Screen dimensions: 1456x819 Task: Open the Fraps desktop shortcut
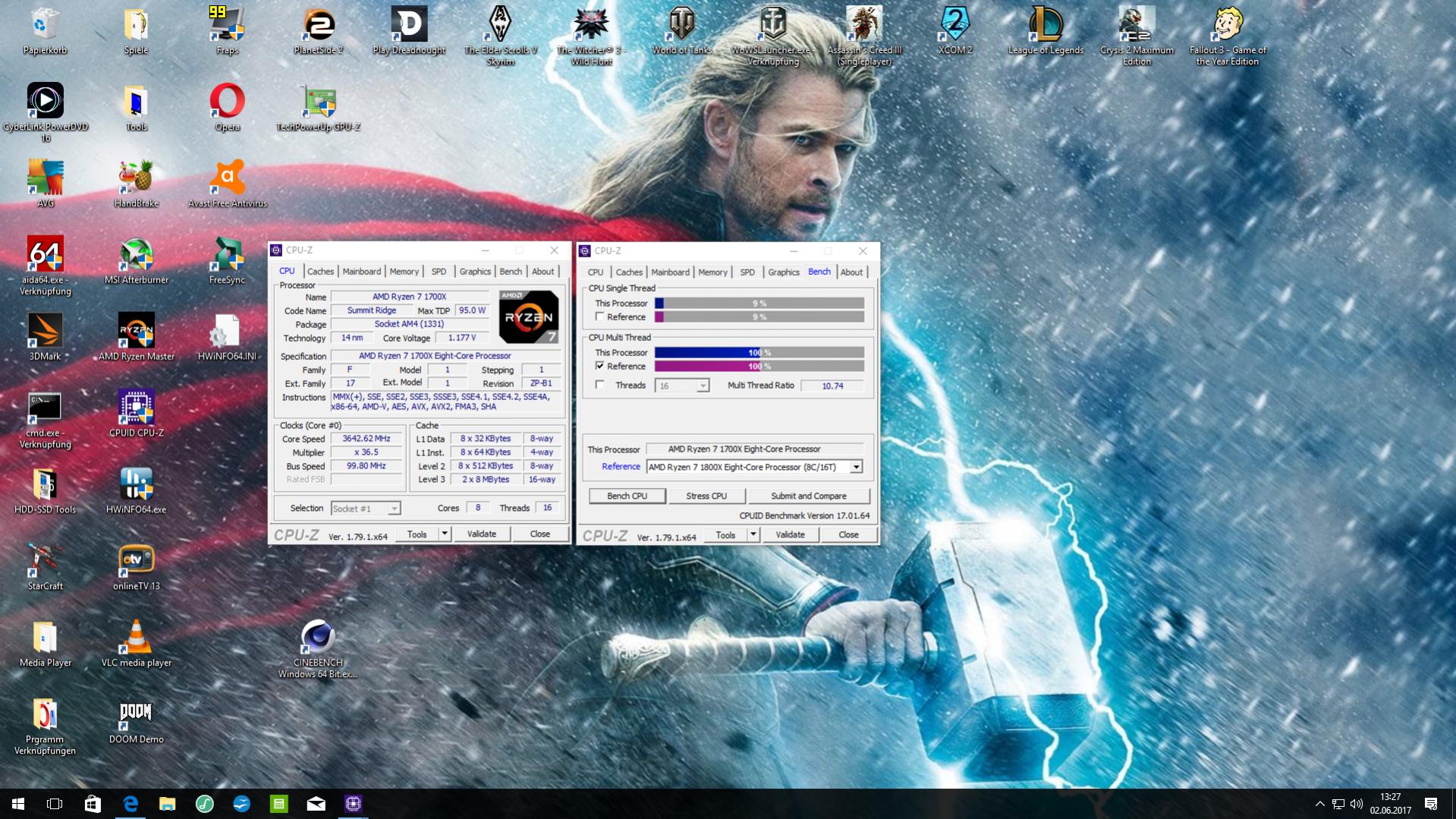227,31
